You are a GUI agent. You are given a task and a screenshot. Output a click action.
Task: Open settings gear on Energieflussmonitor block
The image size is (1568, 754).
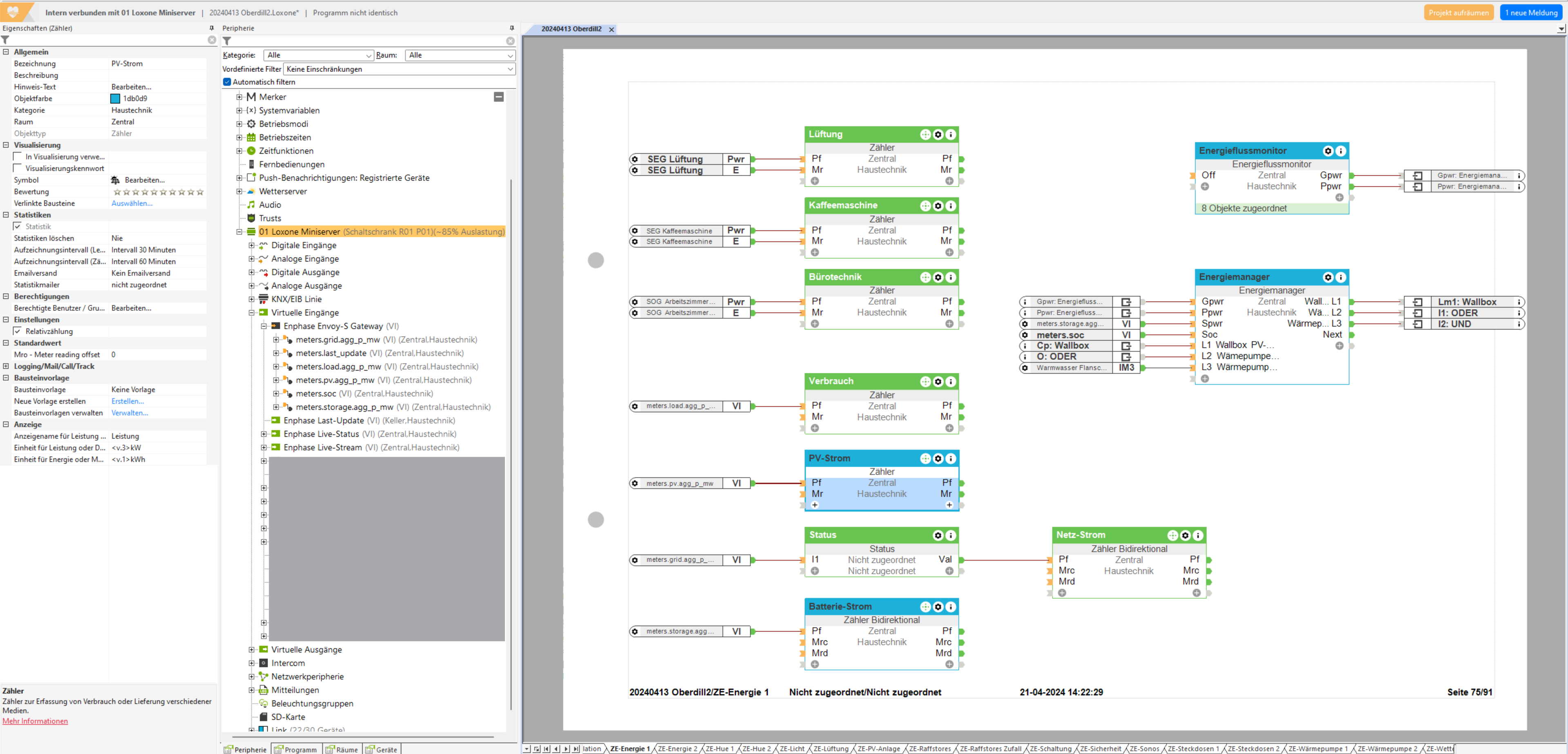[1328, 151]
